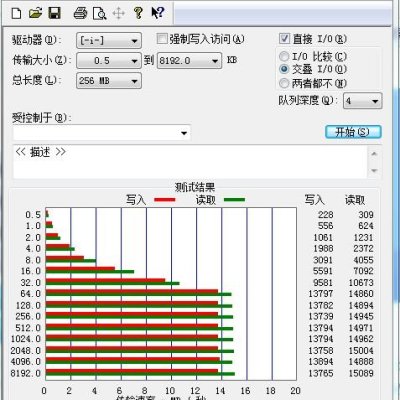This screenshot has height=400, width=400.
Task: Click inside the 描述 description text box
Action: 190,162
